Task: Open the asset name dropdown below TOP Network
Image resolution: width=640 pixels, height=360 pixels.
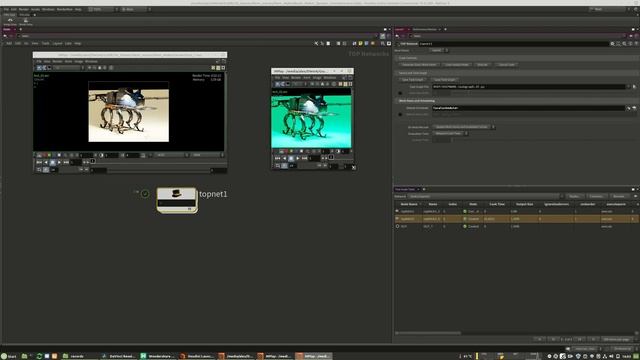Action: coord(439,50)
